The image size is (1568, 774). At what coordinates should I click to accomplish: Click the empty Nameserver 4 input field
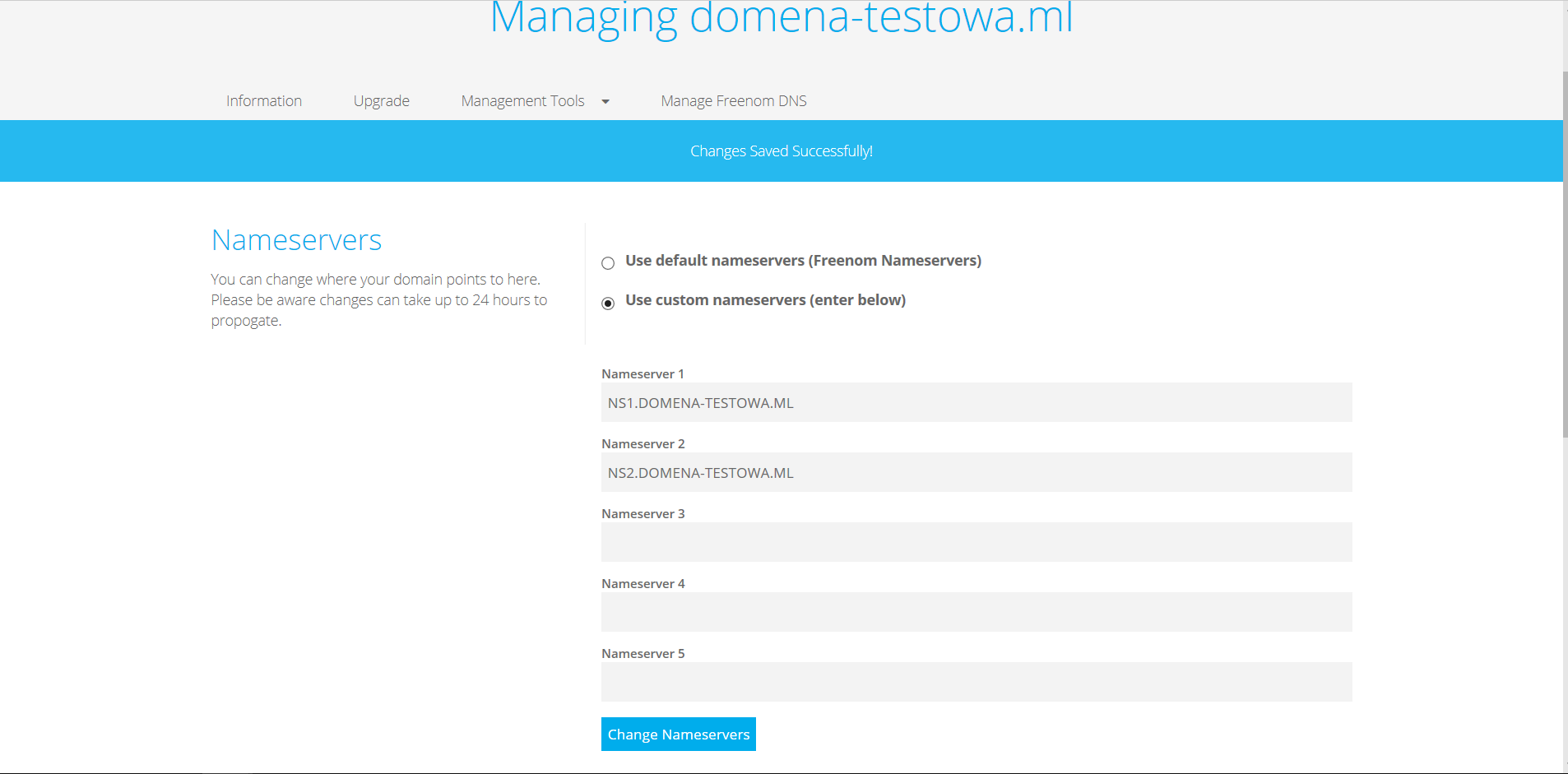[x=976, y=612]
